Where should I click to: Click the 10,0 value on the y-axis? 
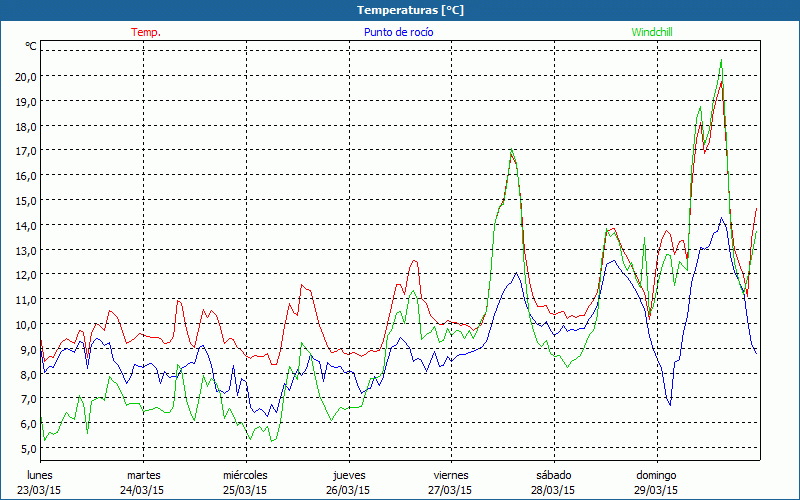(x=26, y=324)
